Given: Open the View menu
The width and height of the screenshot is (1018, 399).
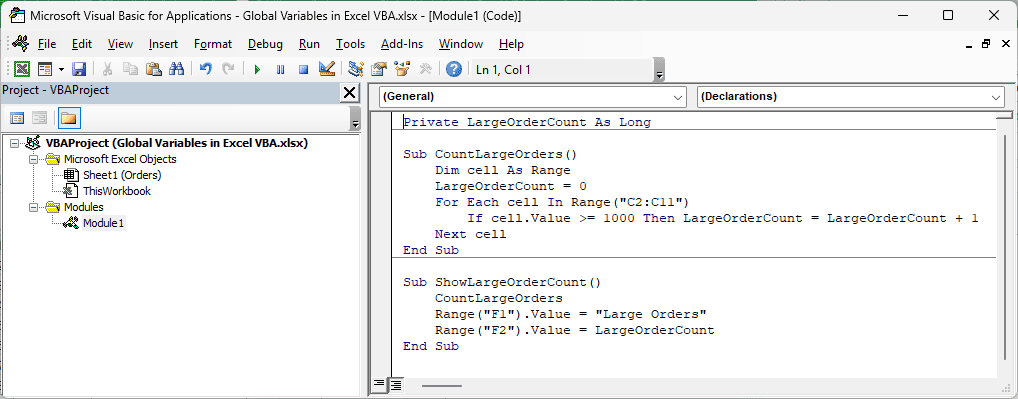Looking at the screenshot, I should tap(120, 44).
